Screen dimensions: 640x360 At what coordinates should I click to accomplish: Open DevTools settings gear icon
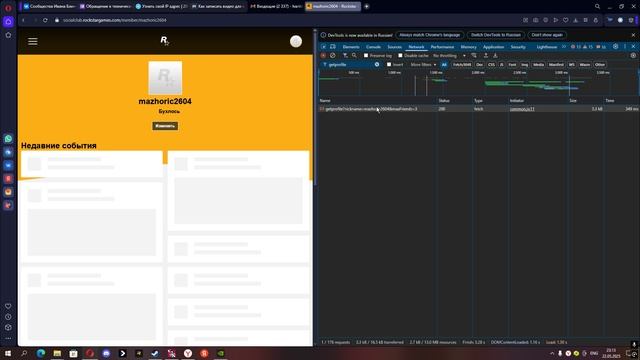(x=616, y=47)
